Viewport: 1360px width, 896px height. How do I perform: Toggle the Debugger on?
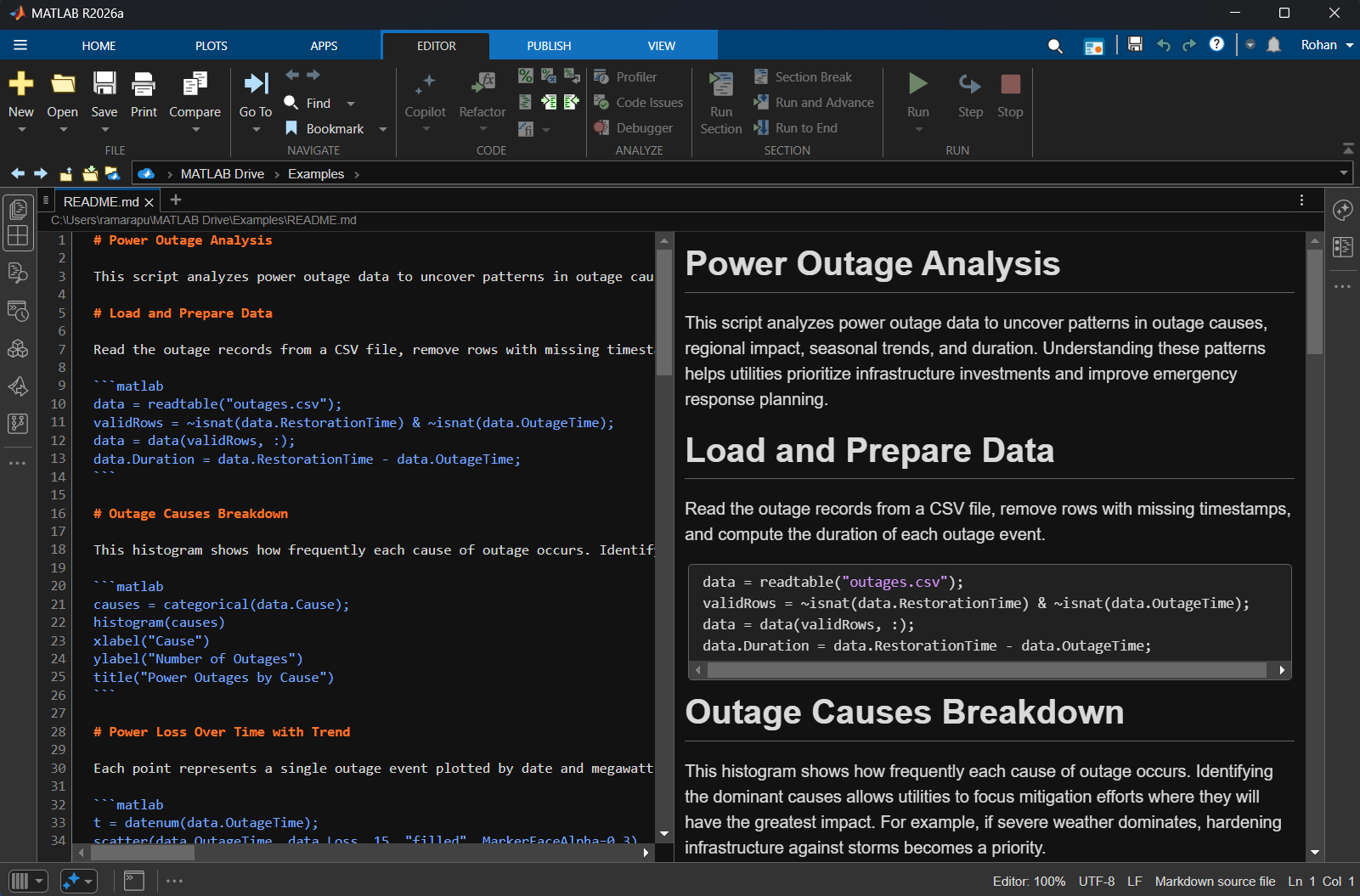[636, 127]
